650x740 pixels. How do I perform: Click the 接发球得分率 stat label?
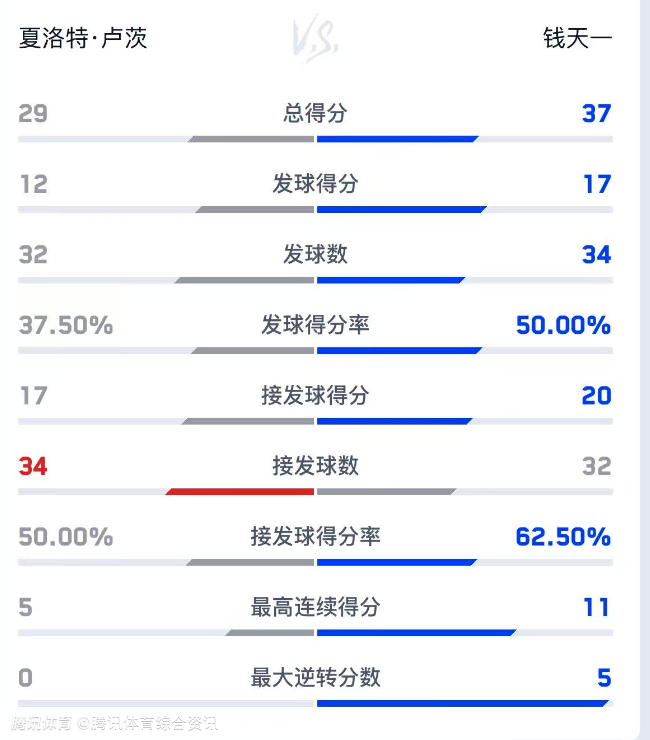(315, 537)
